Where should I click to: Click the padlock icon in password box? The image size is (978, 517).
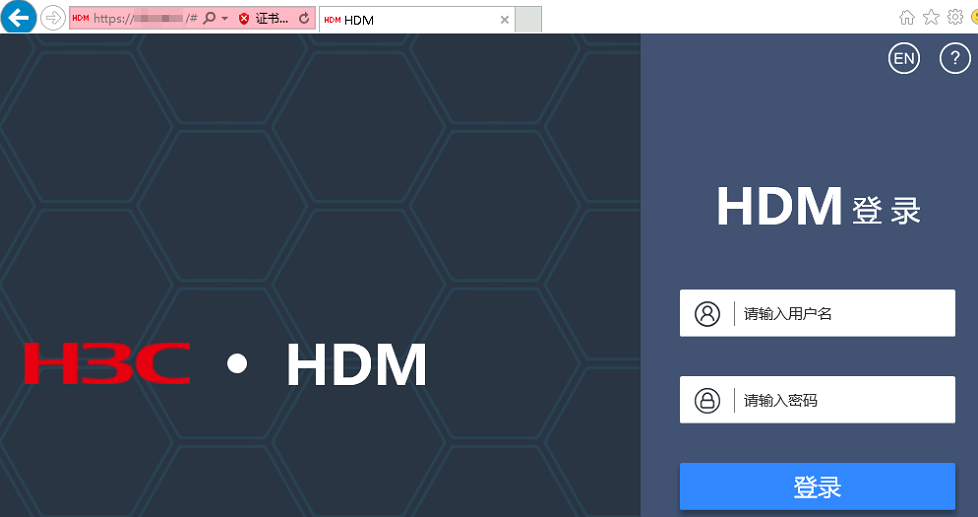tap(707, 400)
